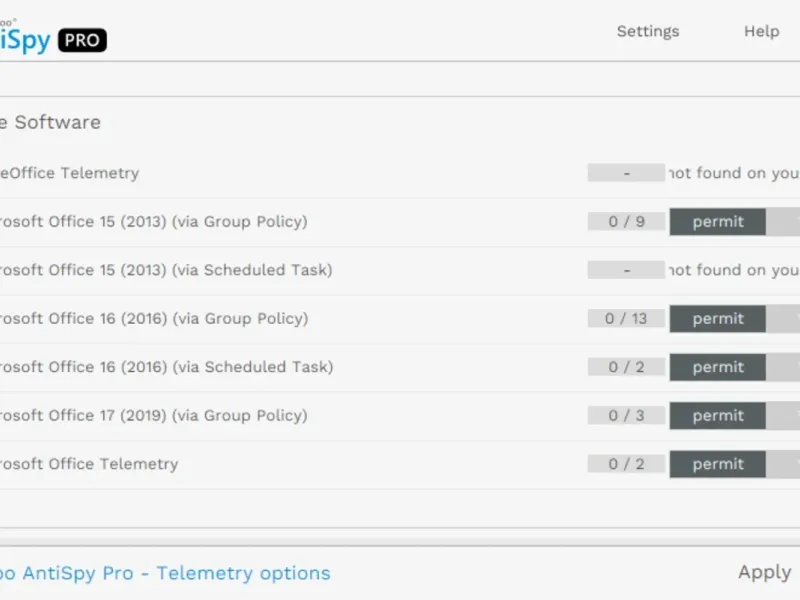
Task: Click the 0 / 9 counter badge
Action: coord(626,222)
